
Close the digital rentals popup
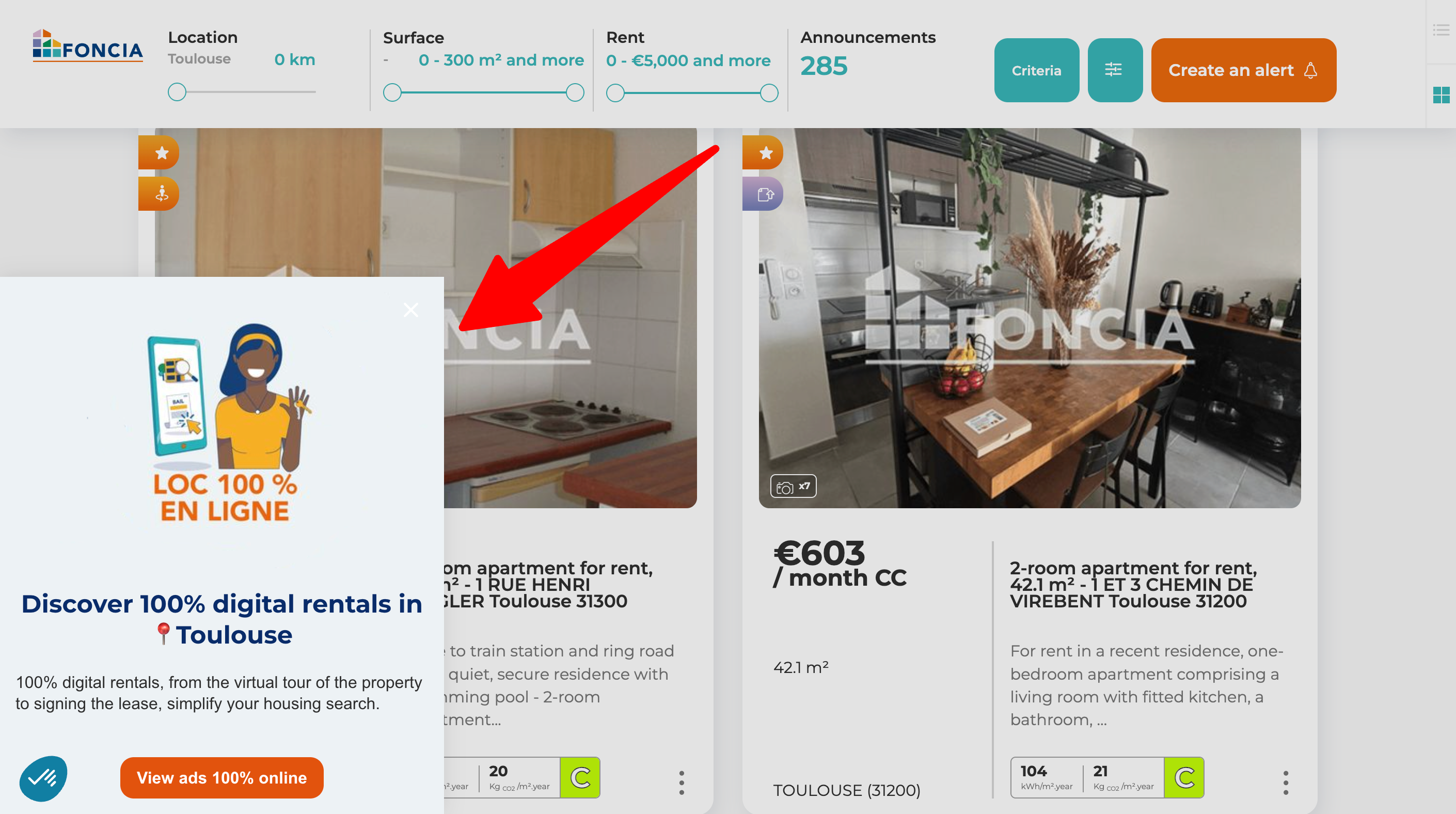pyautogui.click(x=411, y=310)
